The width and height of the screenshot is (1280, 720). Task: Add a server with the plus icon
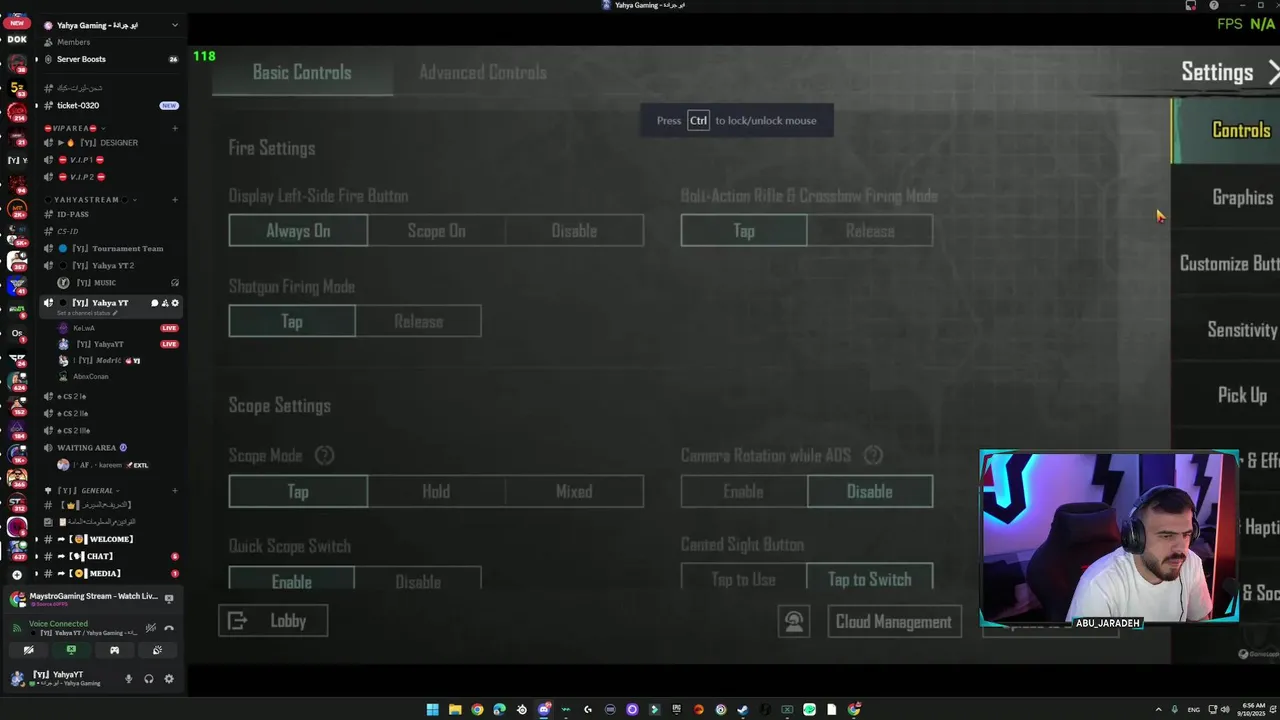point(16,574)
